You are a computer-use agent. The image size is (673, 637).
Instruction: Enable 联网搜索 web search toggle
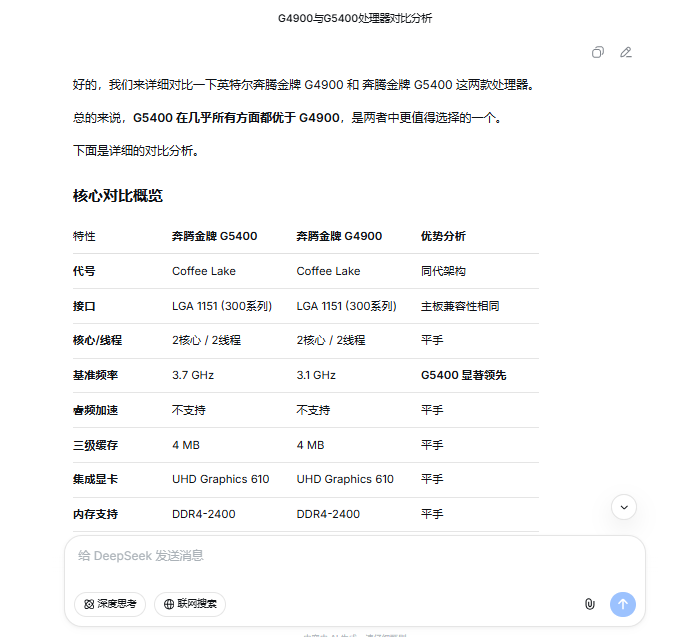coord(190,604)
